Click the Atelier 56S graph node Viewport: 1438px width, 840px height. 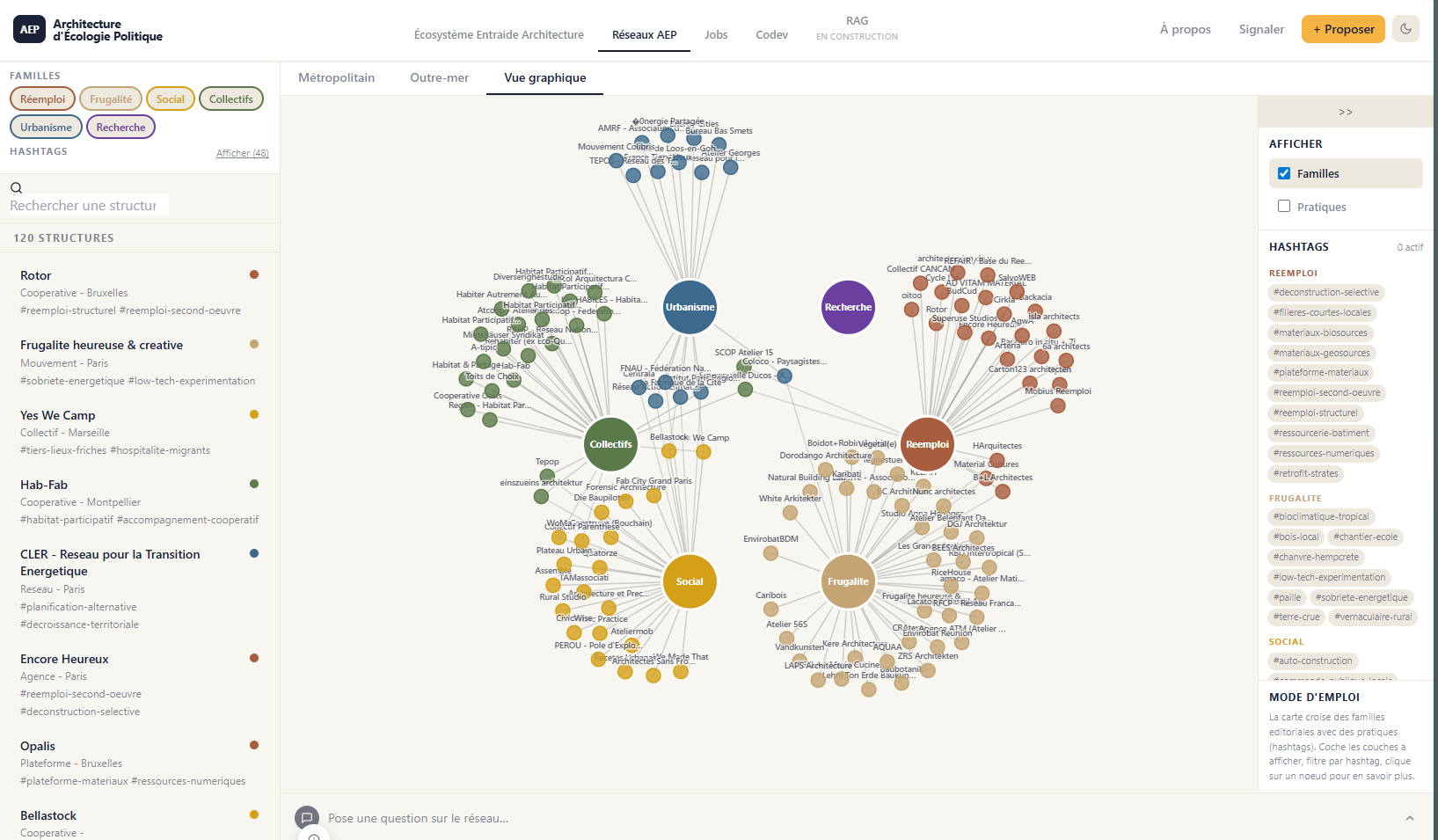coord(786,639)
